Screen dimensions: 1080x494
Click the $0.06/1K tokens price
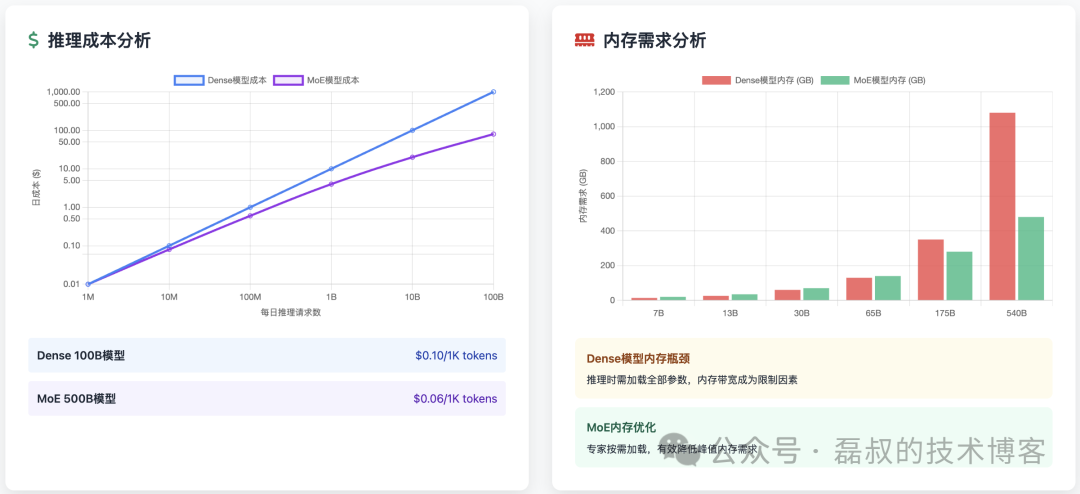455,398
